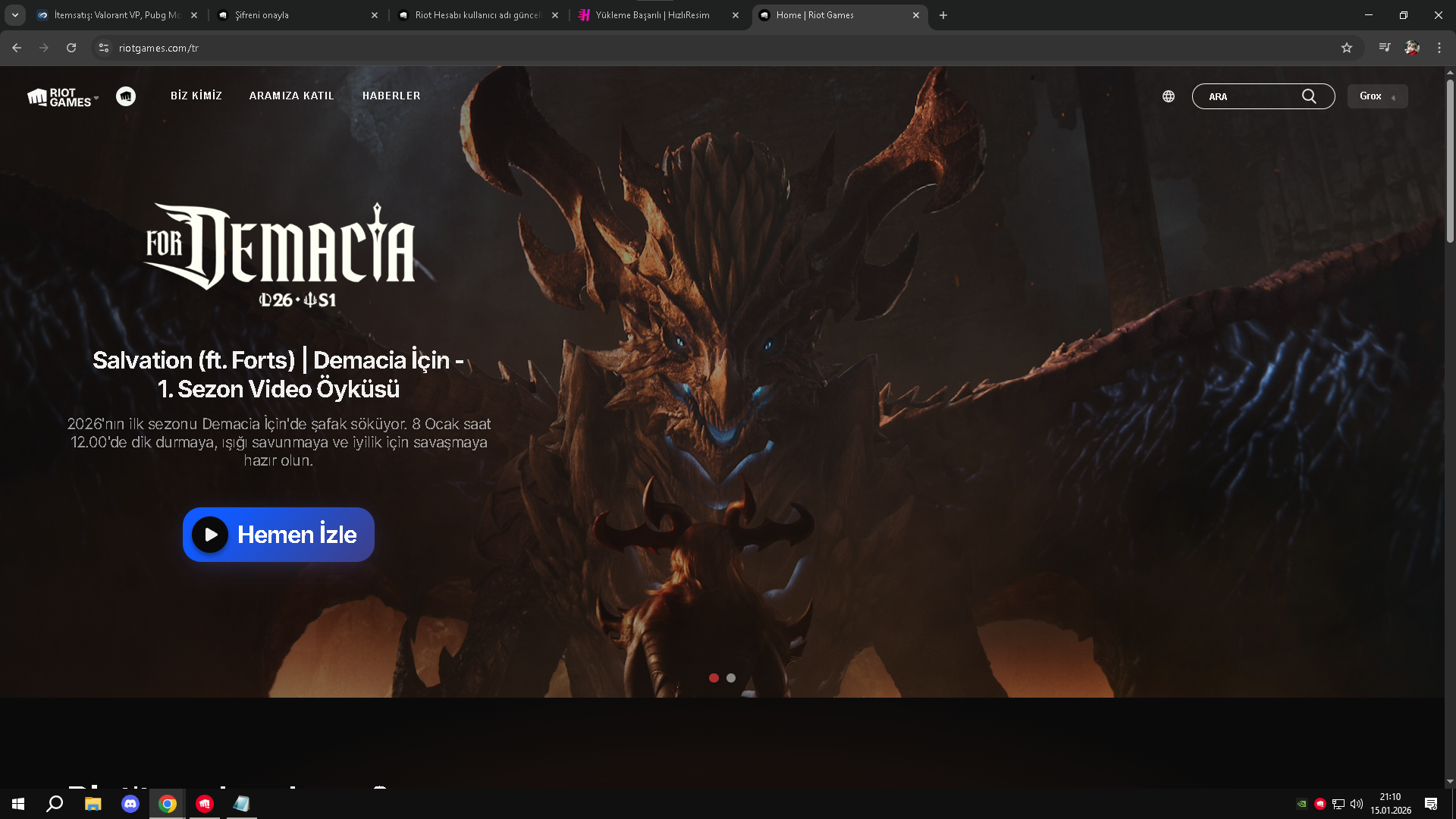The height and width of the screenshot is (819, 1456).
Task: Select the Home Riot Games tab
Action: pos(839,15)
